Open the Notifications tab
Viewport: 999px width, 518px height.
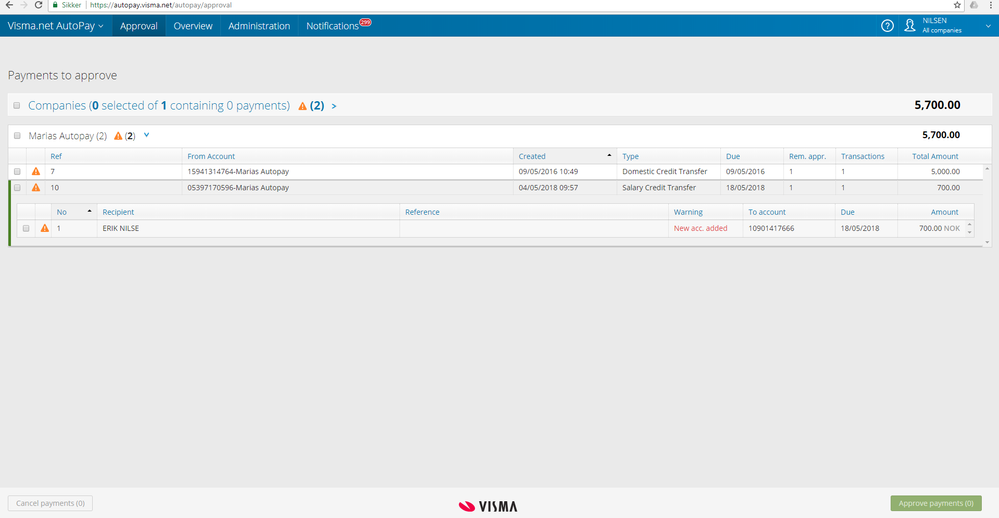333,26
